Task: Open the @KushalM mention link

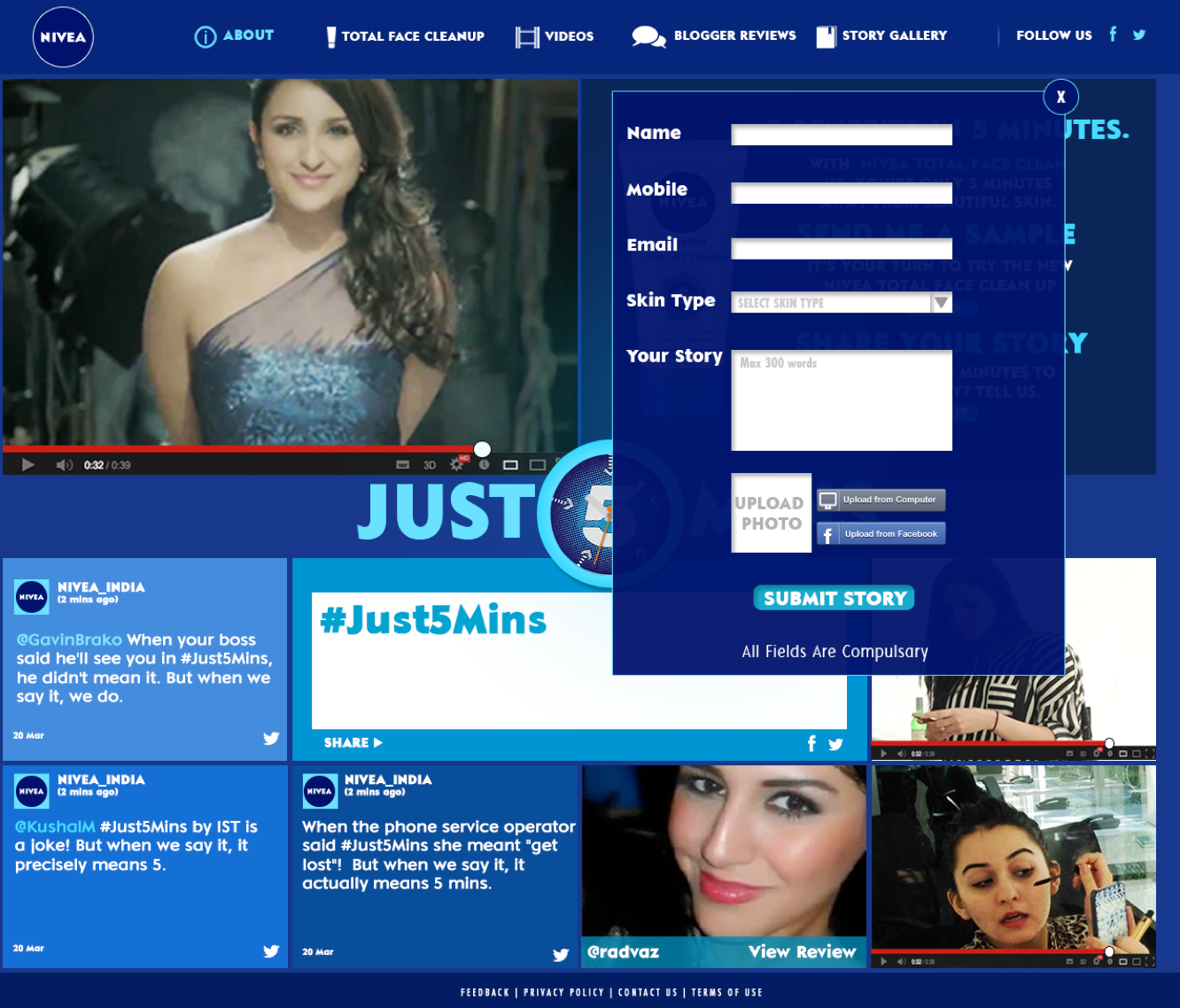Action: [x=55, y=826]
